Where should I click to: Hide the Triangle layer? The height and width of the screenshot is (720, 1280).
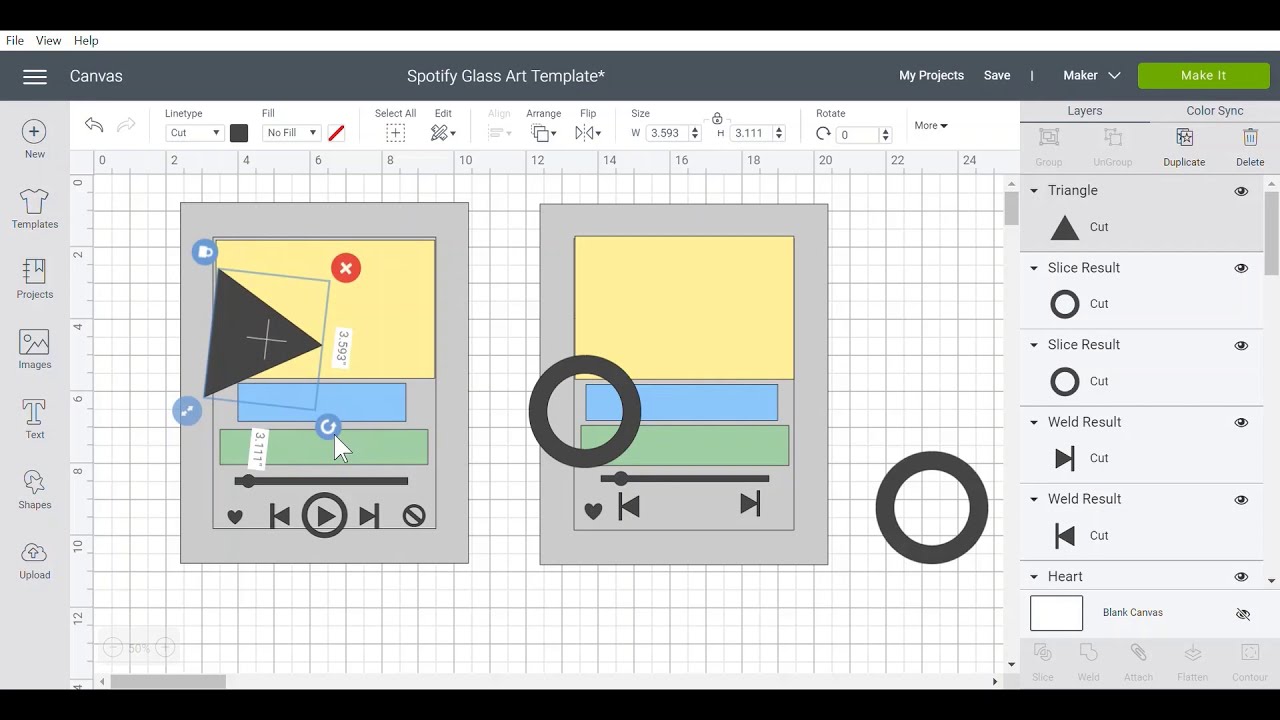coord(1241,191)
